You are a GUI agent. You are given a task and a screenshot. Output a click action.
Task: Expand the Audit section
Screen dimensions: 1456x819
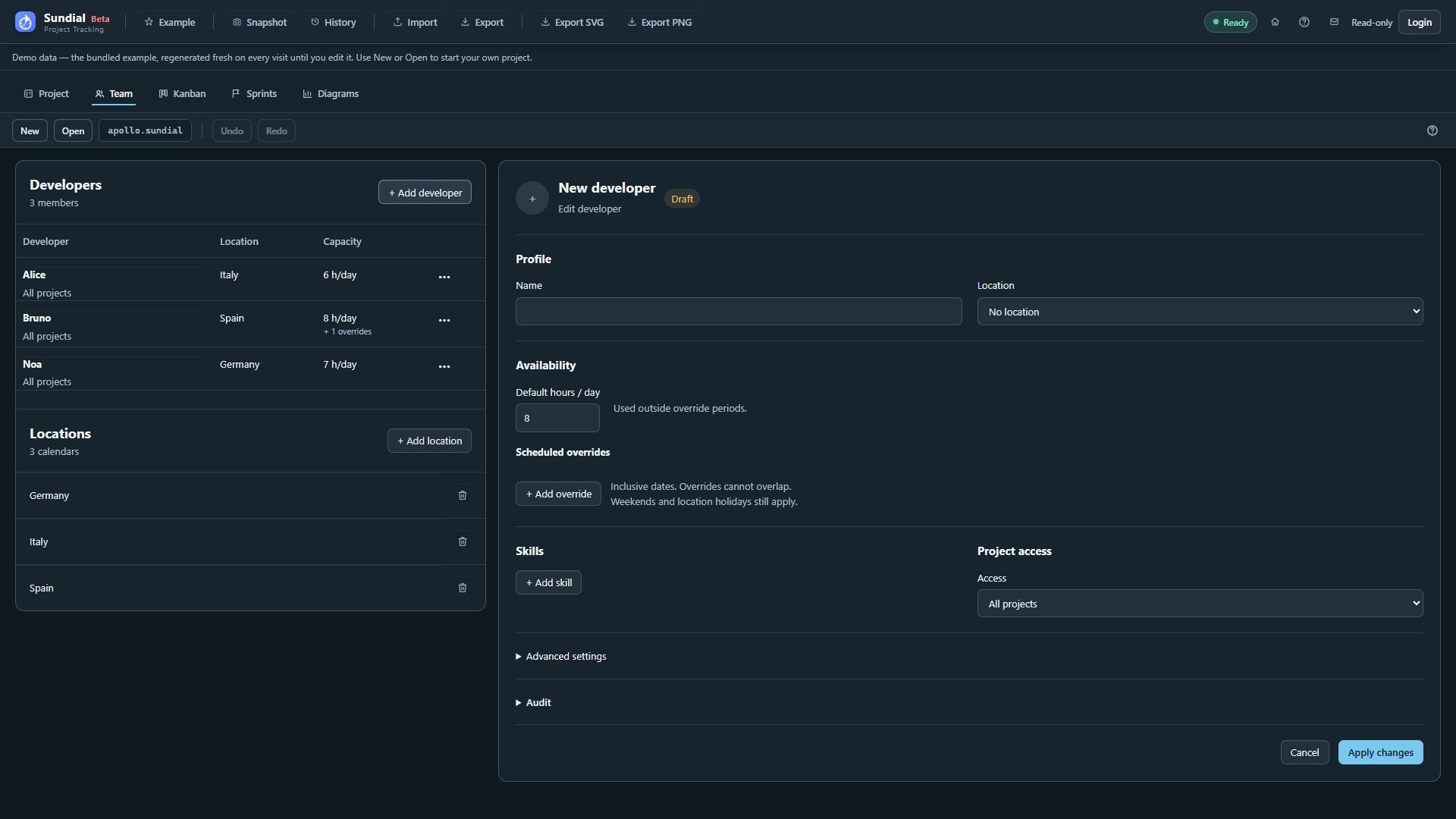point(534,702)
